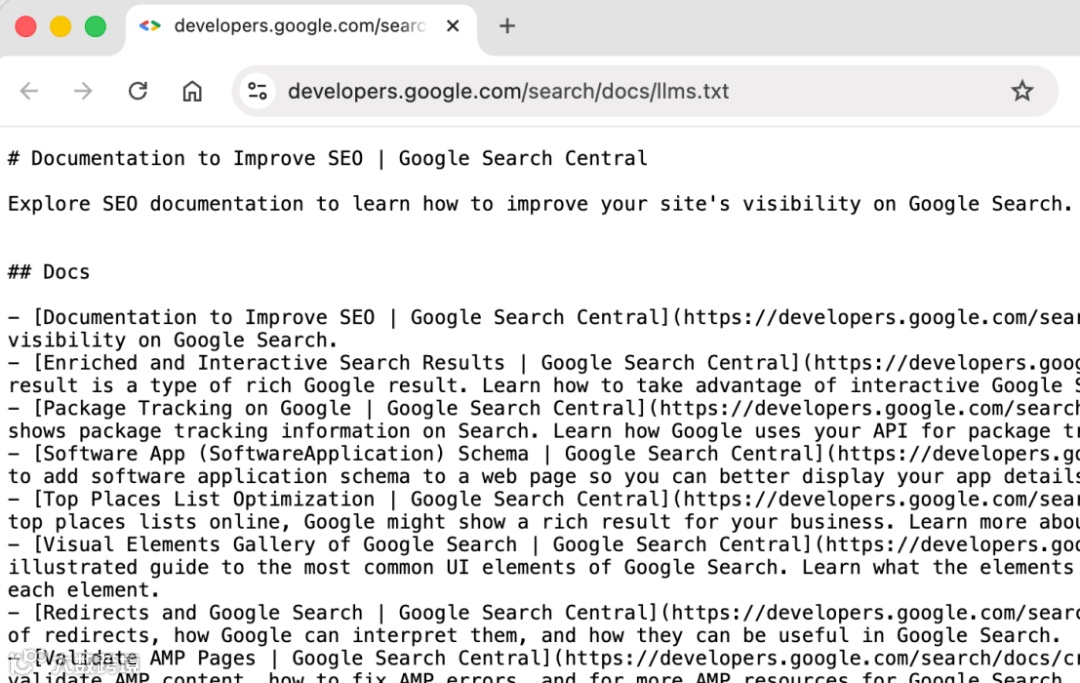Click the Forward navigation arrow
The height and width of the screenshot is (683, 1080).
83,91
